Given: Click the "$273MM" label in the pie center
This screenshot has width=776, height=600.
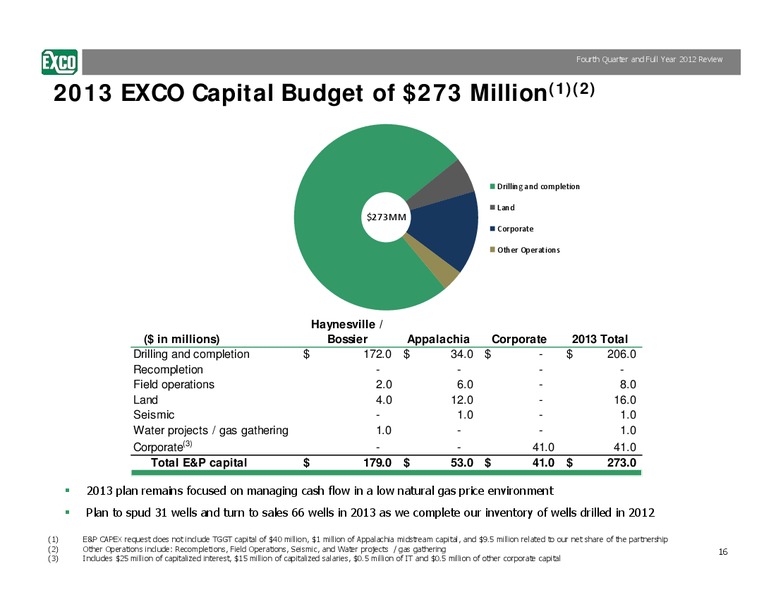Looking at the screenshot, I should 386,217.
